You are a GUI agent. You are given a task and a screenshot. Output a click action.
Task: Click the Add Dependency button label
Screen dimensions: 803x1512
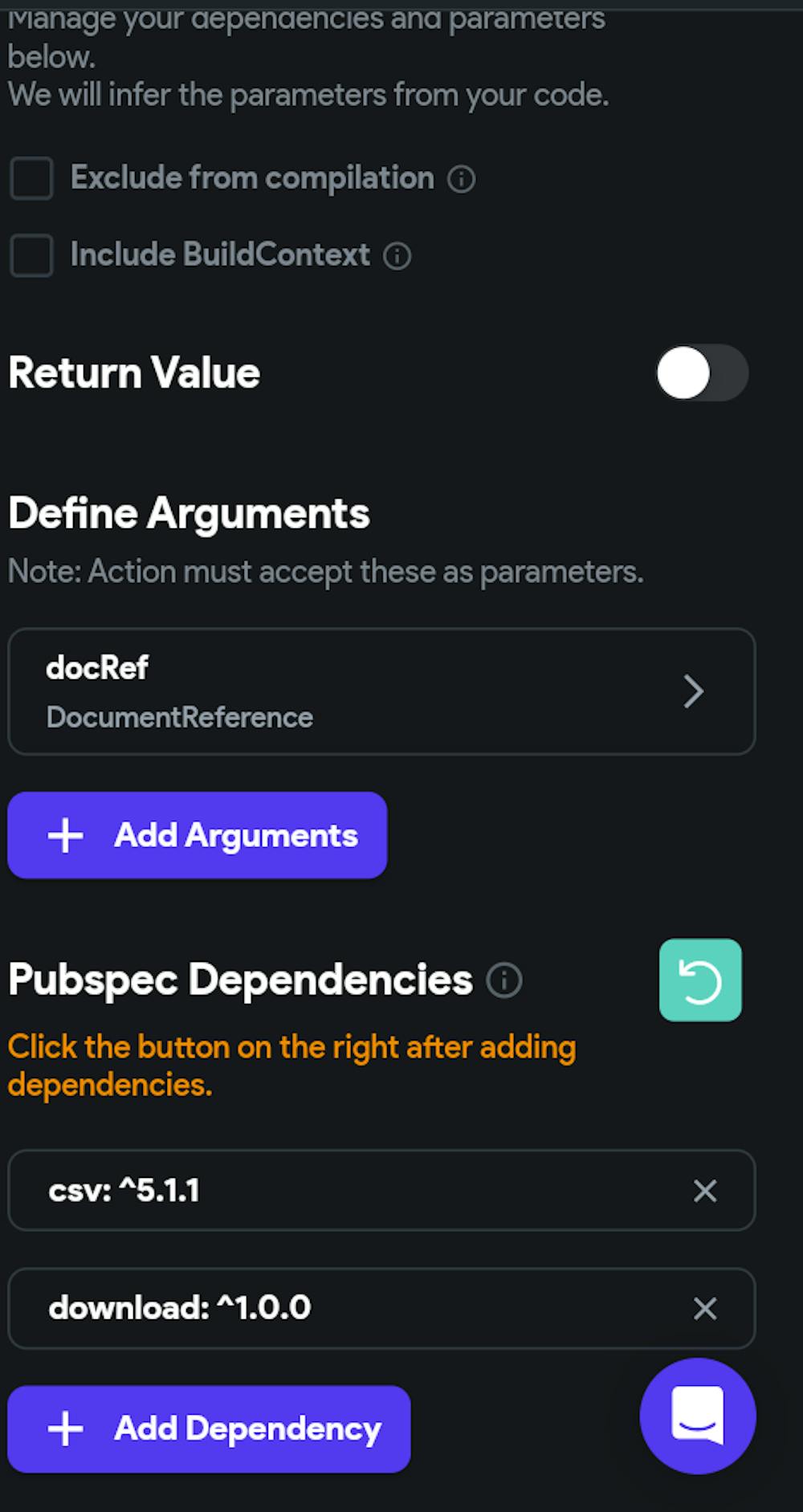(x=247, y=1429)
